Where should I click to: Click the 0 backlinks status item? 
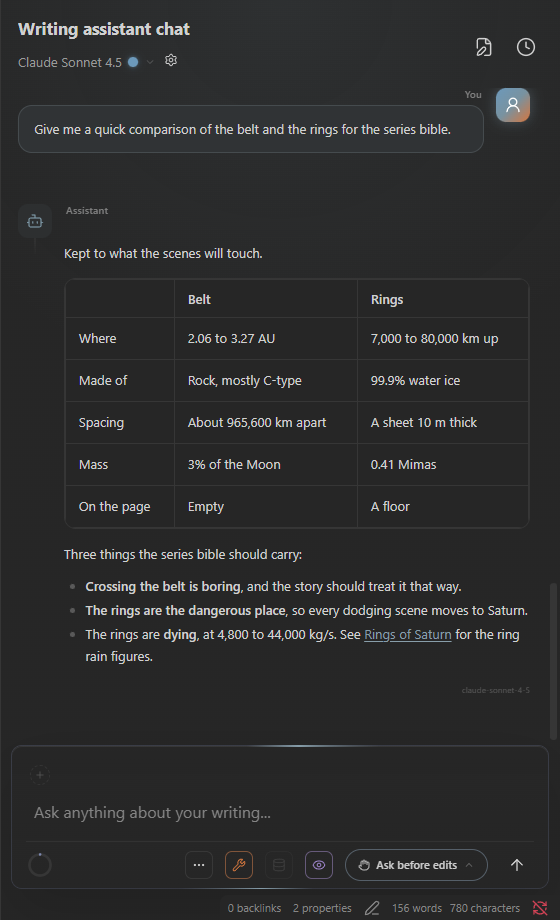point(254,908)
